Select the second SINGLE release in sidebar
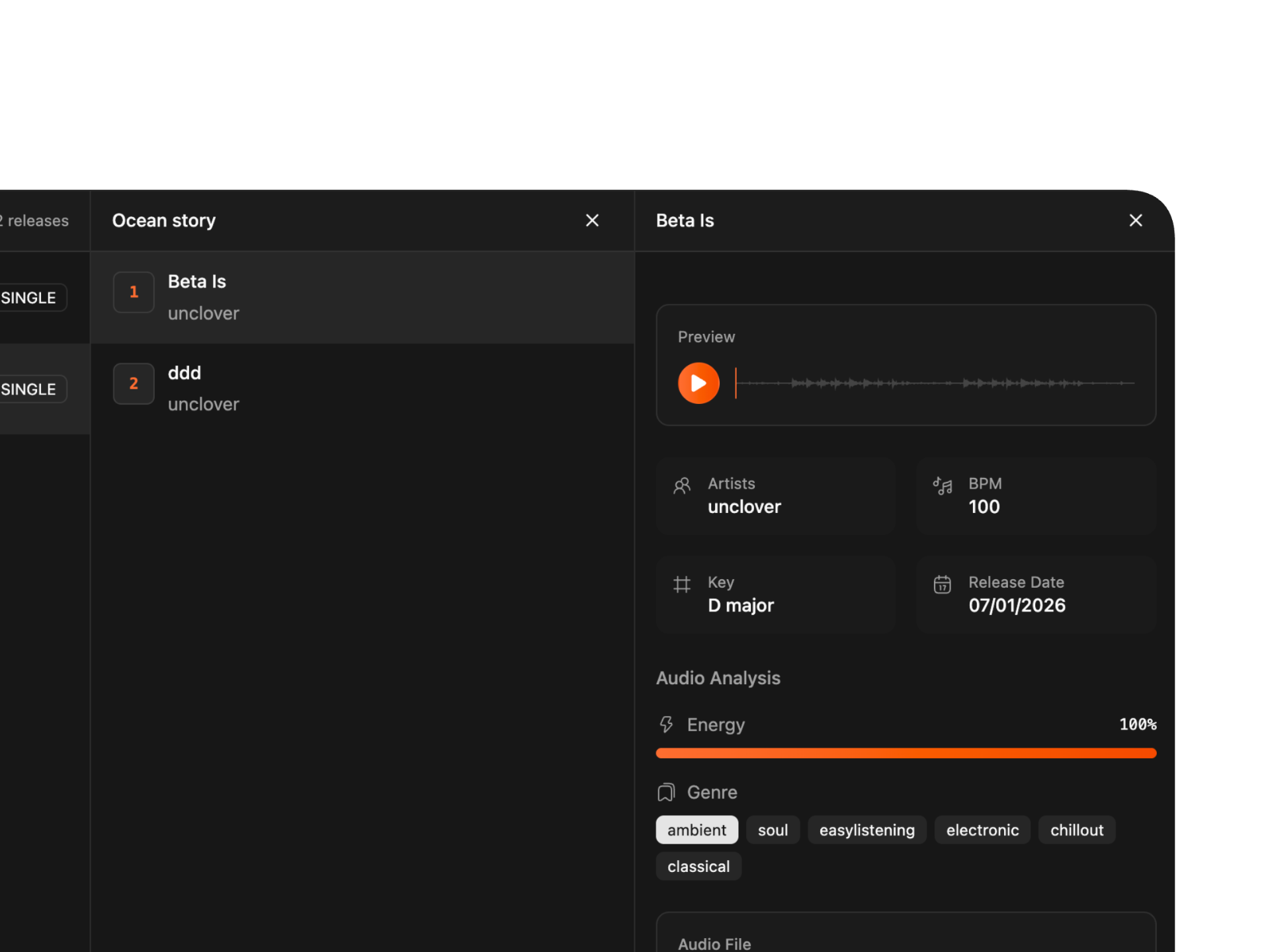 26,389
